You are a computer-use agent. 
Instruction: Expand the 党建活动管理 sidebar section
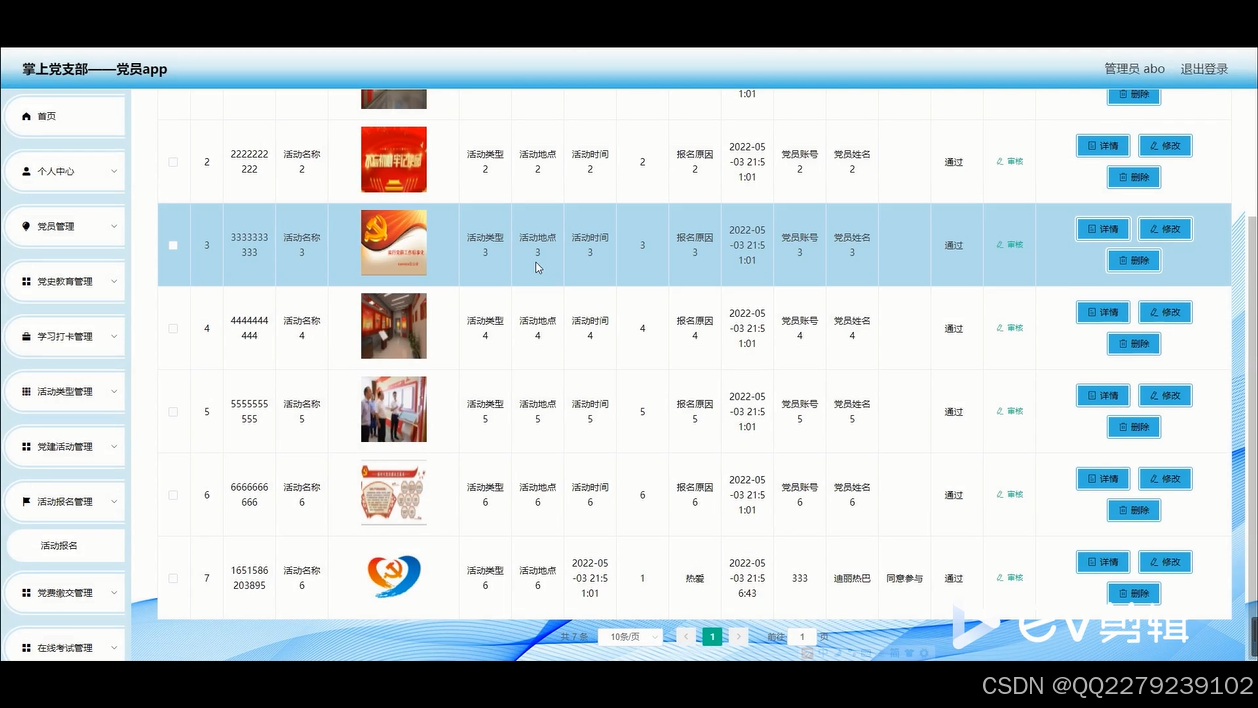(x=65, y=446)
